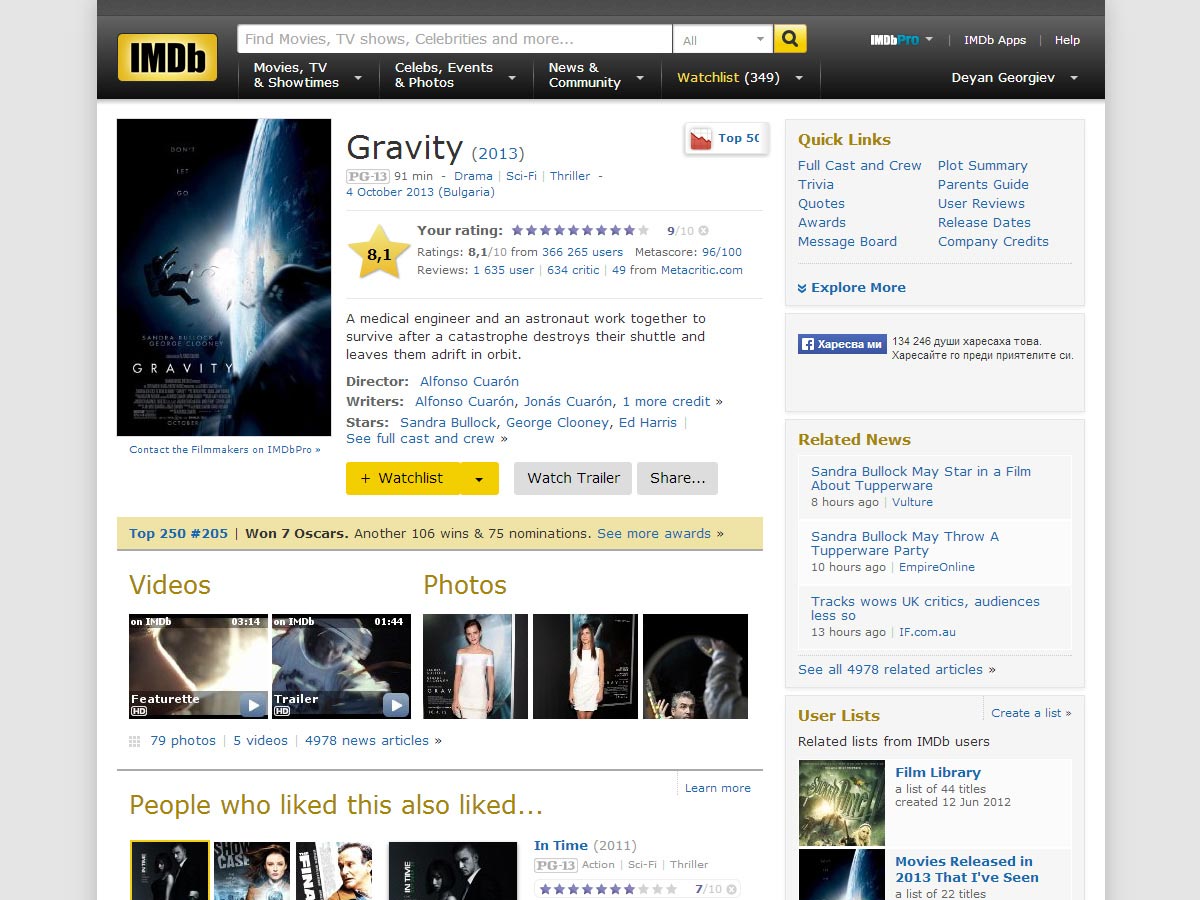Open the Awards quick link
The width and height of the screenshot is (1200, 900).
pyautogui.click(x=822, y=223)
